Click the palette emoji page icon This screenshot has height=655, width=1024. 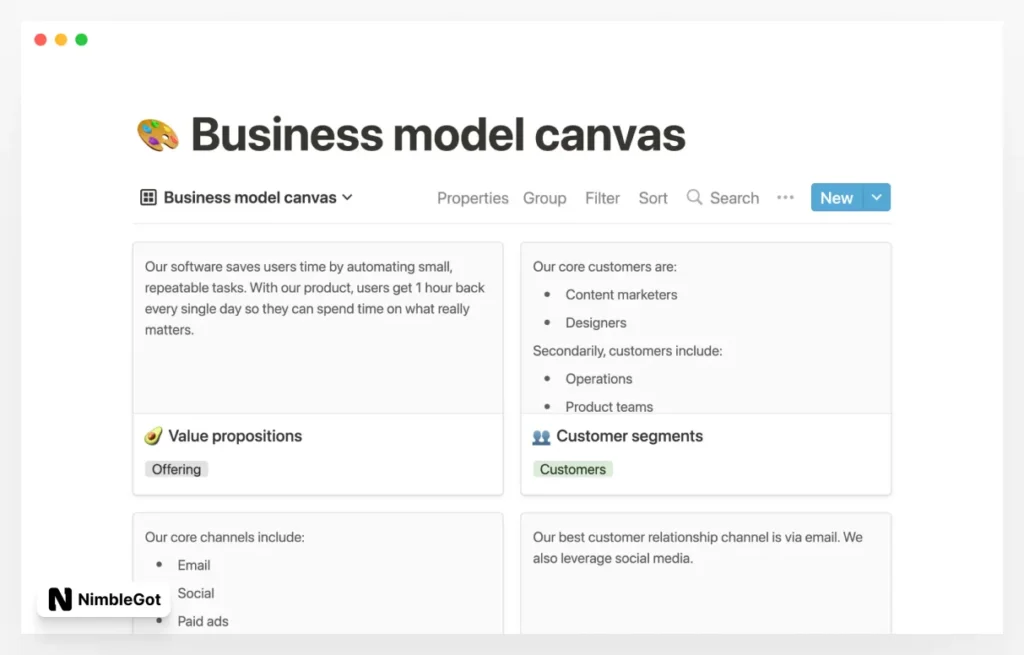(157, 133)
